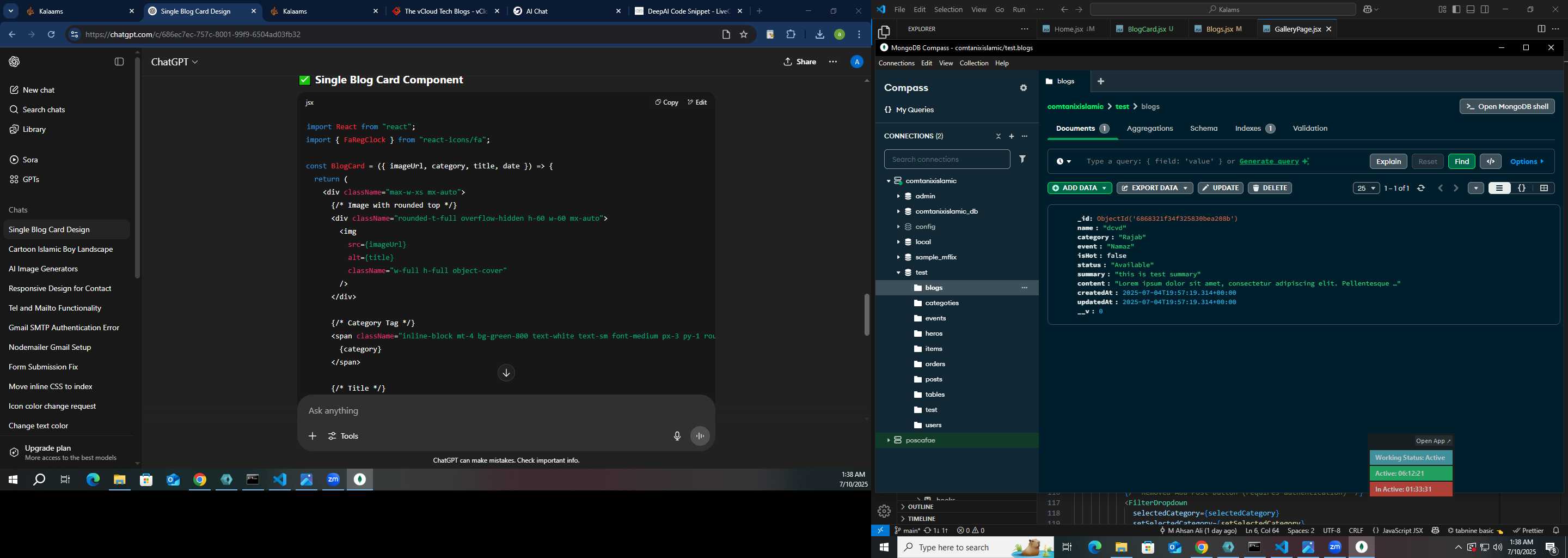Open query history clock dropdown
Image resolution: width=1568 pixels, height=558 pixels.
pos(1064,161)
